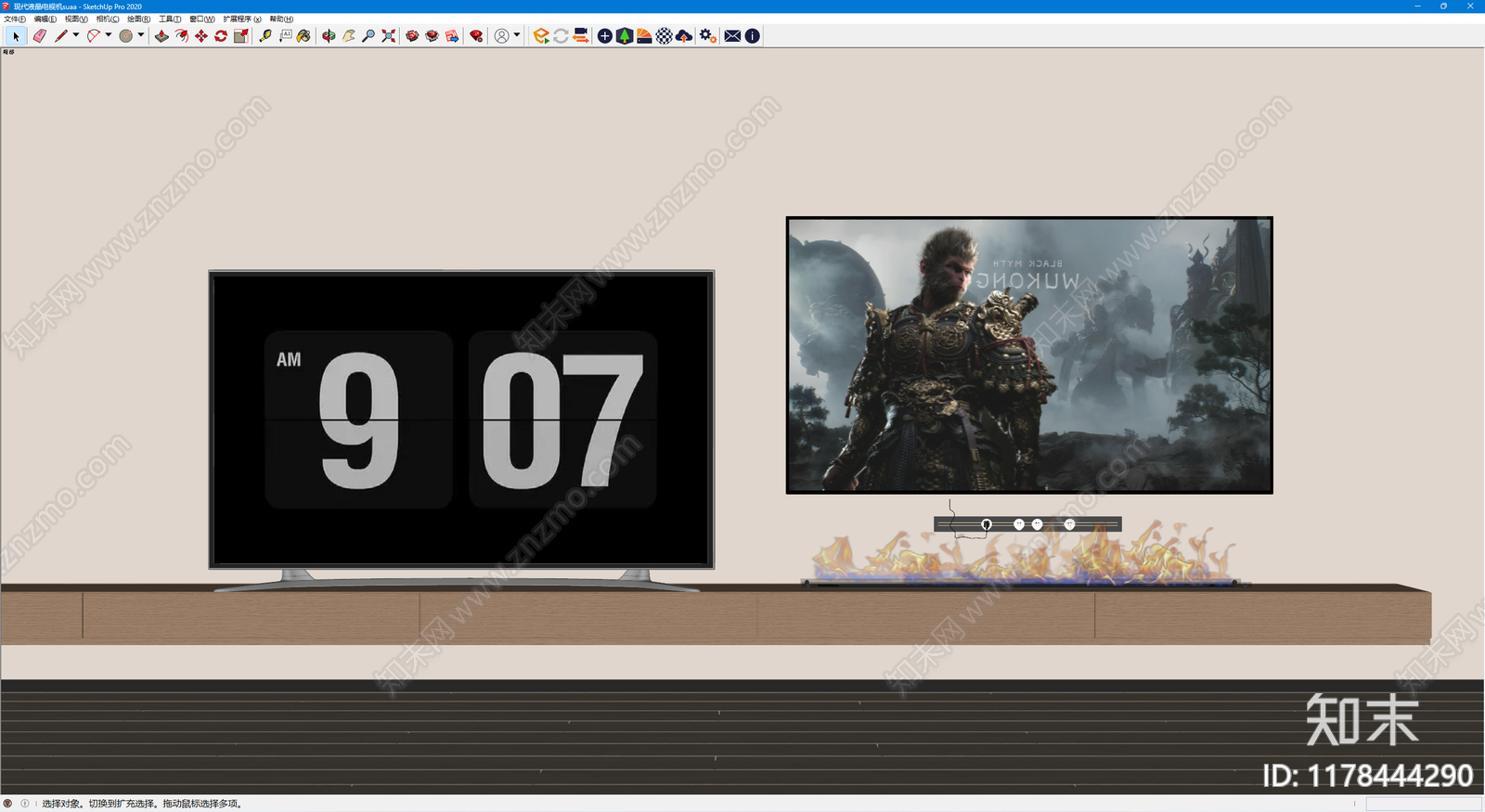
Task: Select the Eraser tool
Action: point(39,36)
